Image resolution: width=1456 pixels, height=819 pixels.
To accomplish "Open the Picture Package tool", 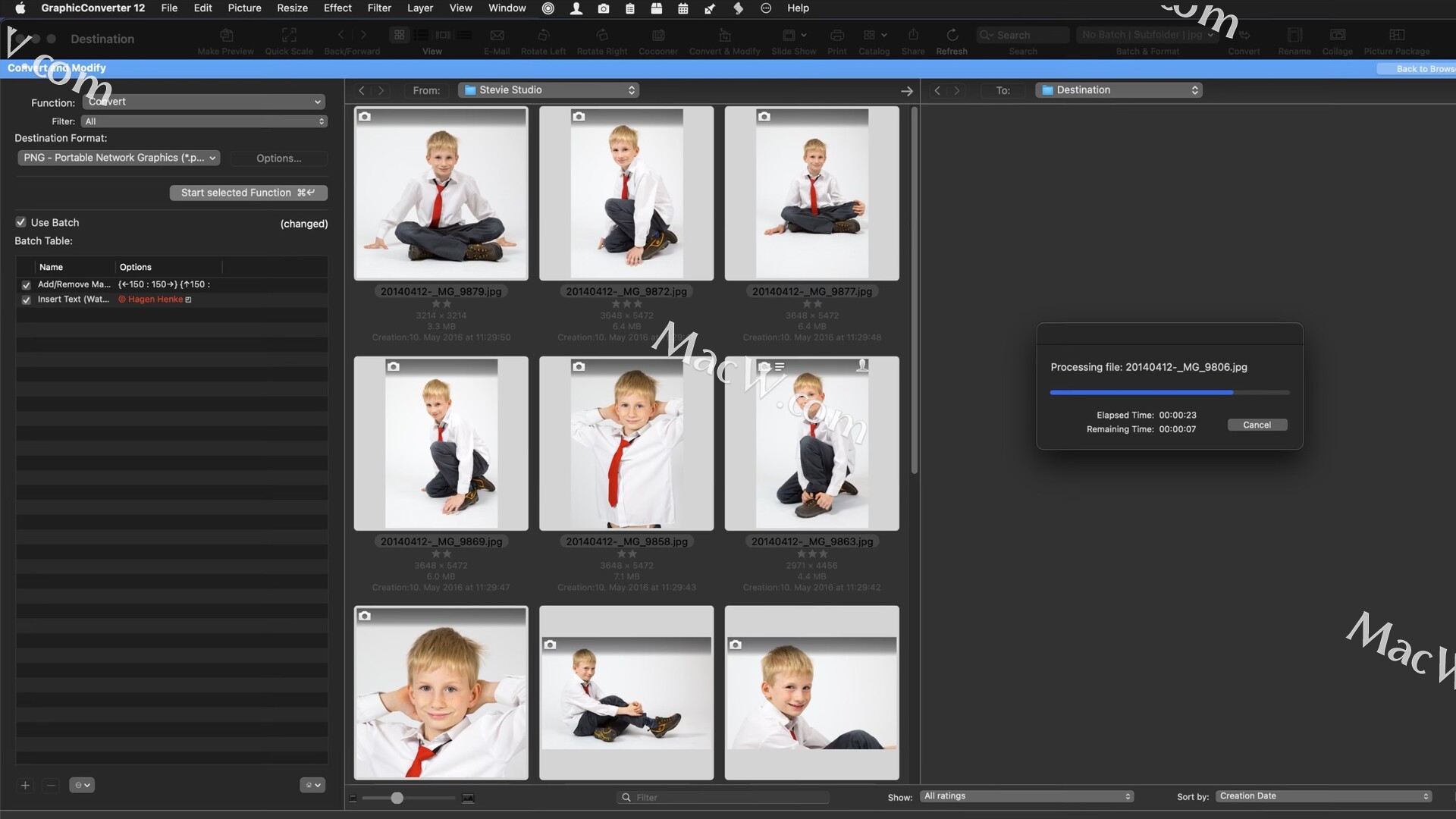I will click(x=1397, y=35).
